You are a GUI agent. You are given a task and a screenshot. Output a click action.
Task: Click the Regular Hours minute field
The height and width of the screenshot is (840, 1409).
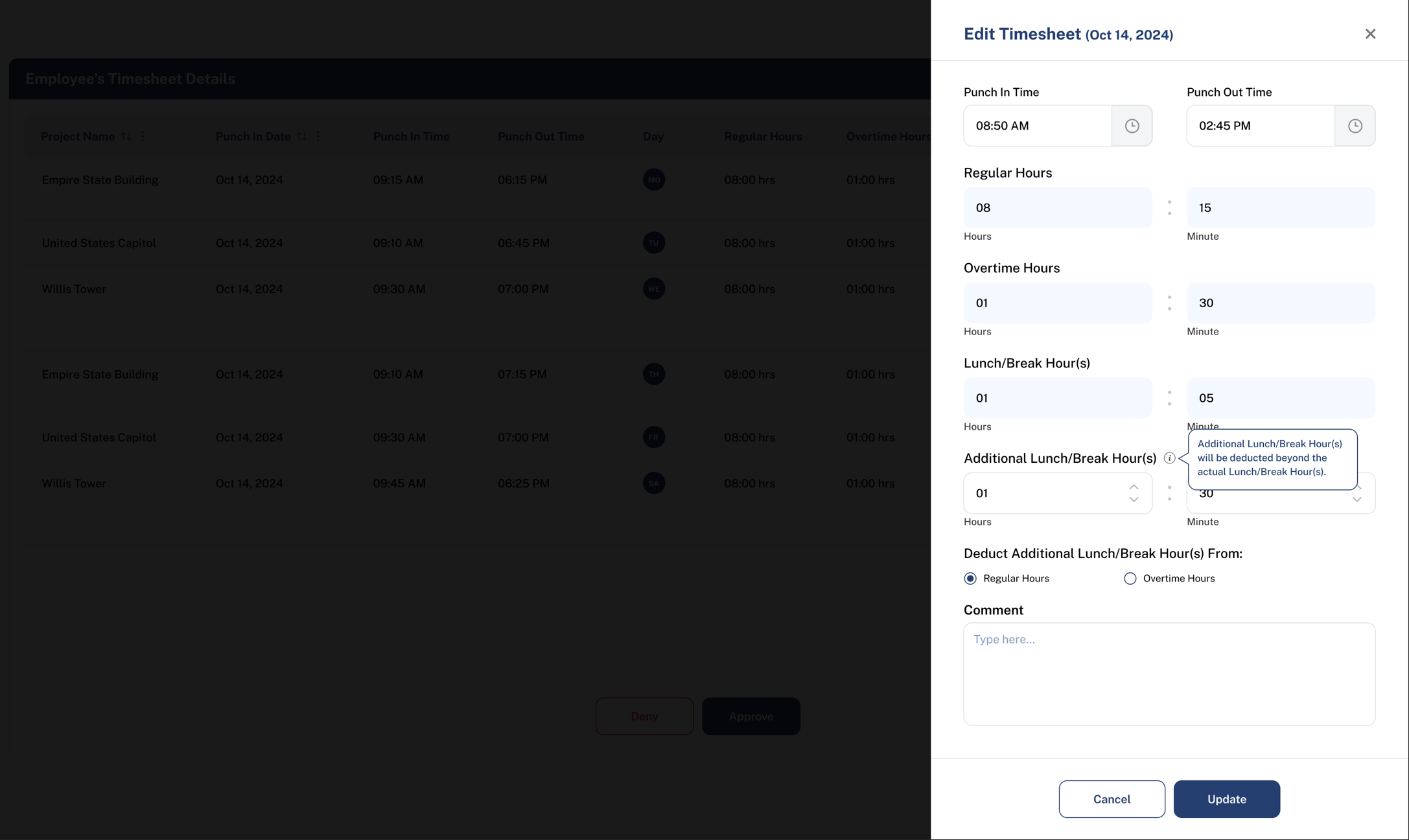click(1281, 208)
